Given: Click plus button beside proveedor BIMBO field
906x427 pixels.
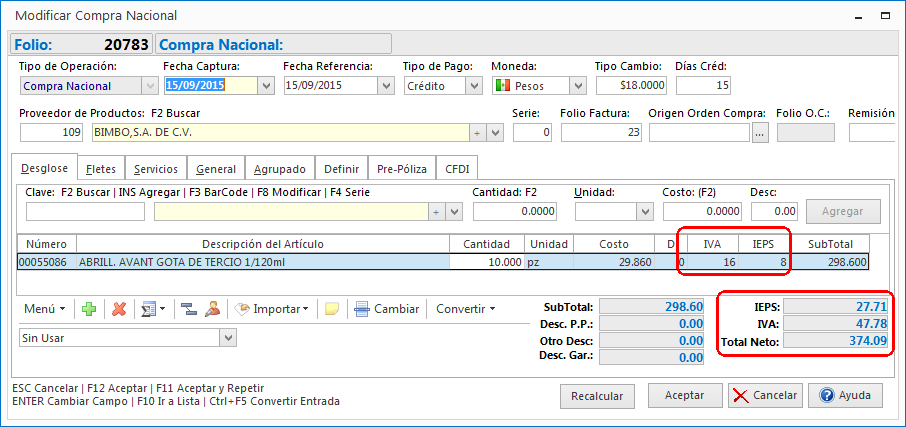Looking at the screenshot, I should tap(477, 132).
